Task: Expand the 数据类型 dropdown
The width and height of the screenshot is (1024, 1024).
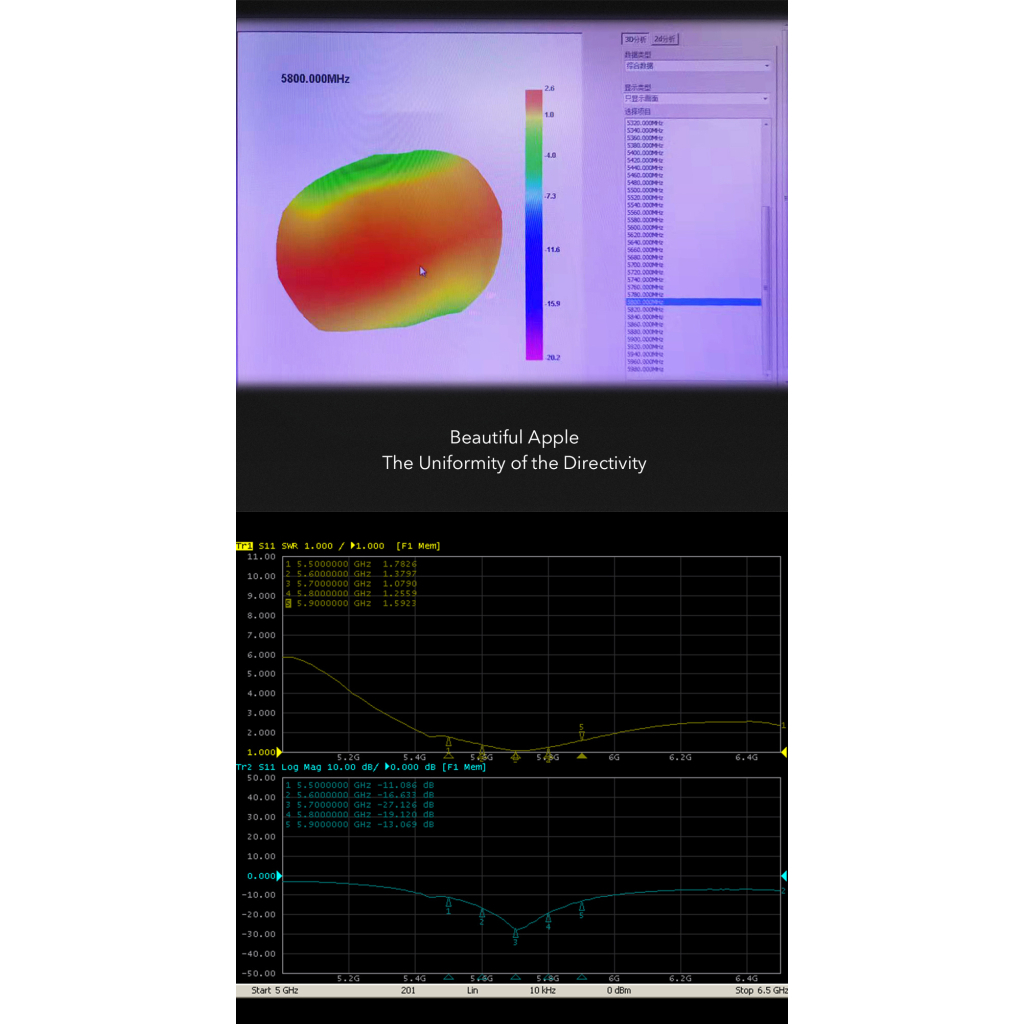Action: (697, 66)
